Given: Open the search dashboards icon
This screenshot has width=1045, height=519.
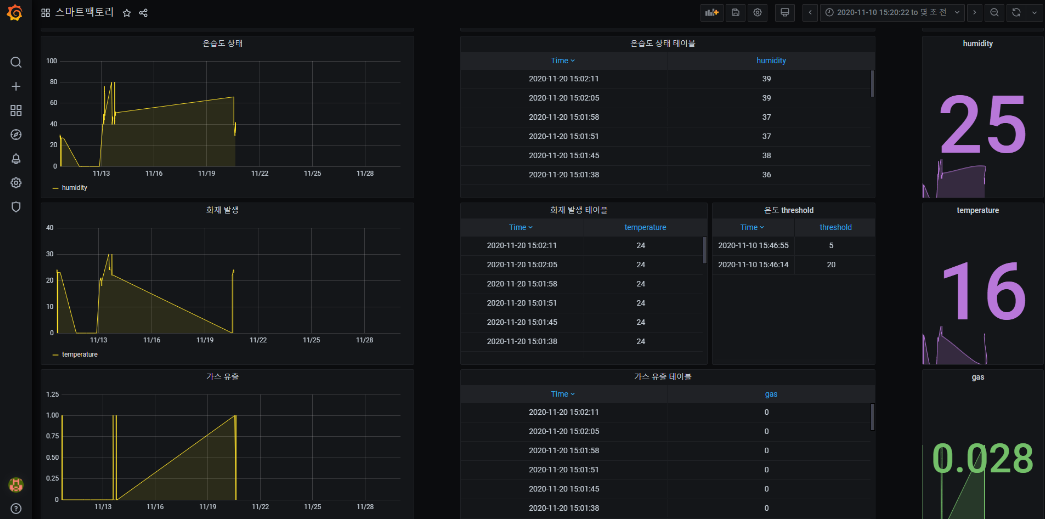Looking at the screenshot, I should (16, 63).
